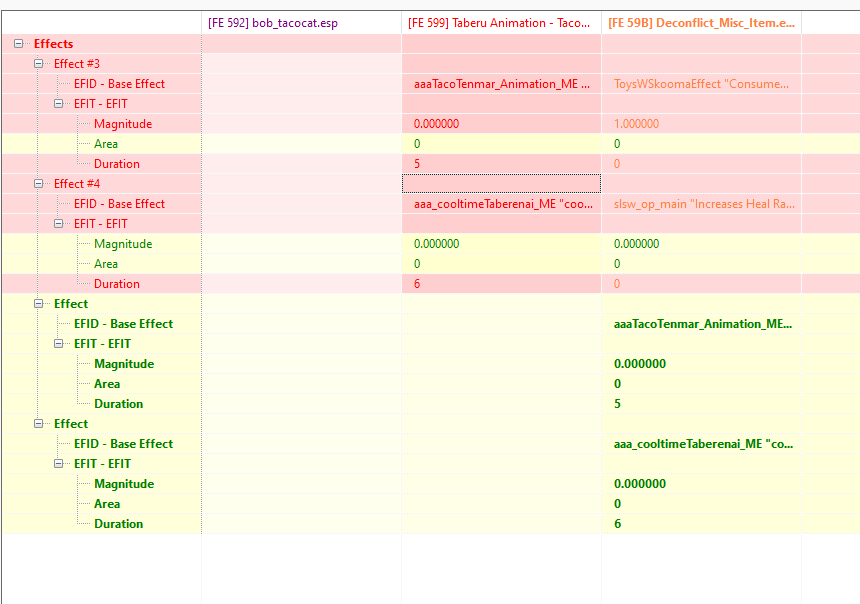
Task: Collapse the last bold Effect node containing Duration 6
Action: (38, 424)
